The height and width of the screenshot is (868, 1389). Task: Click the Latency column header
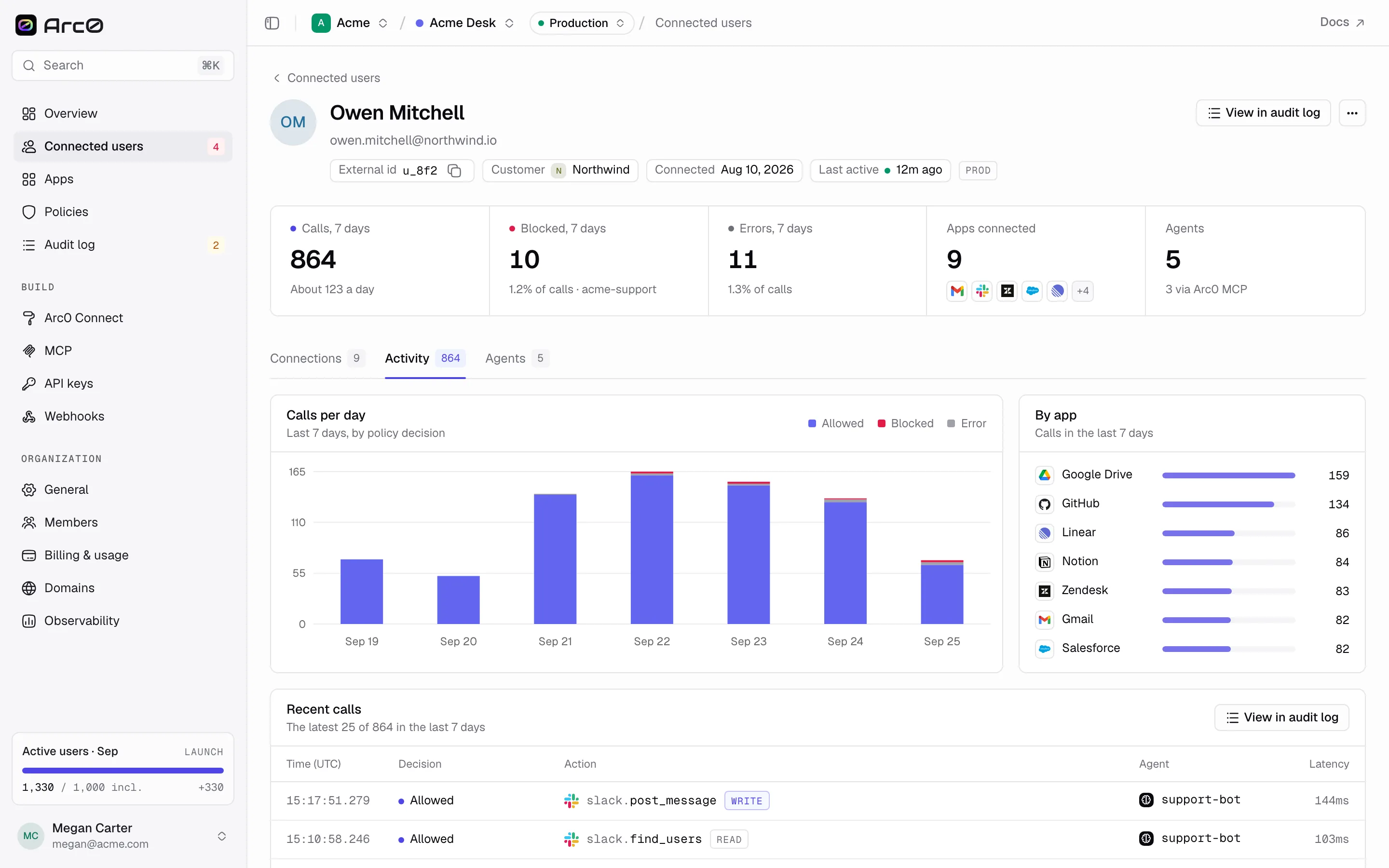tap(1328, 764)
